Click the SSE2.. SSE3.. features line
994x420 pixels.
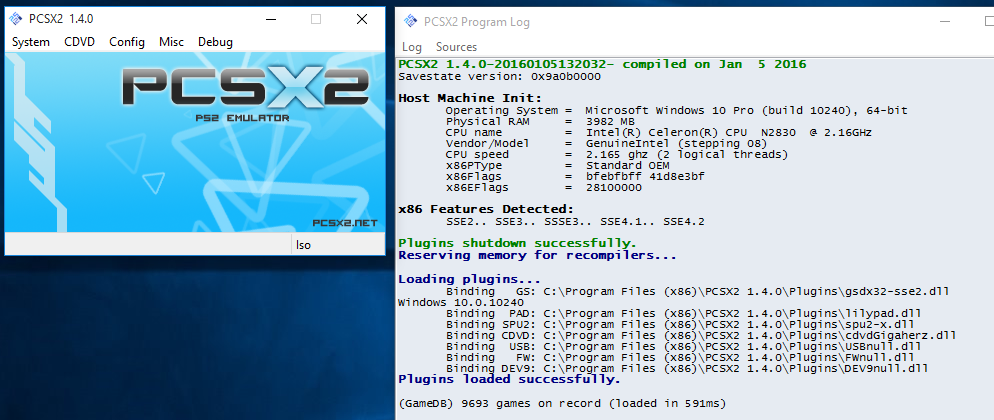tap(575, 222)
